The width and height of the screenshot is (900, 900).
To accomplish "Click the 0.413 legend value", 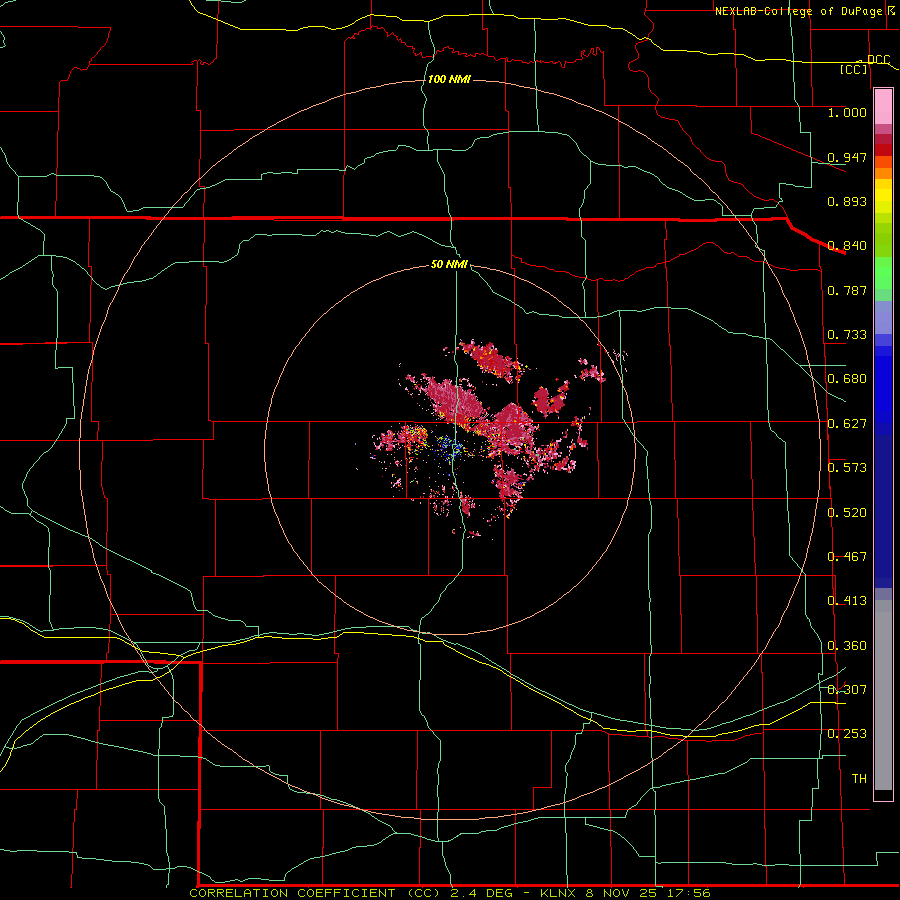I will pyautogui.click(x=847, y=601).
